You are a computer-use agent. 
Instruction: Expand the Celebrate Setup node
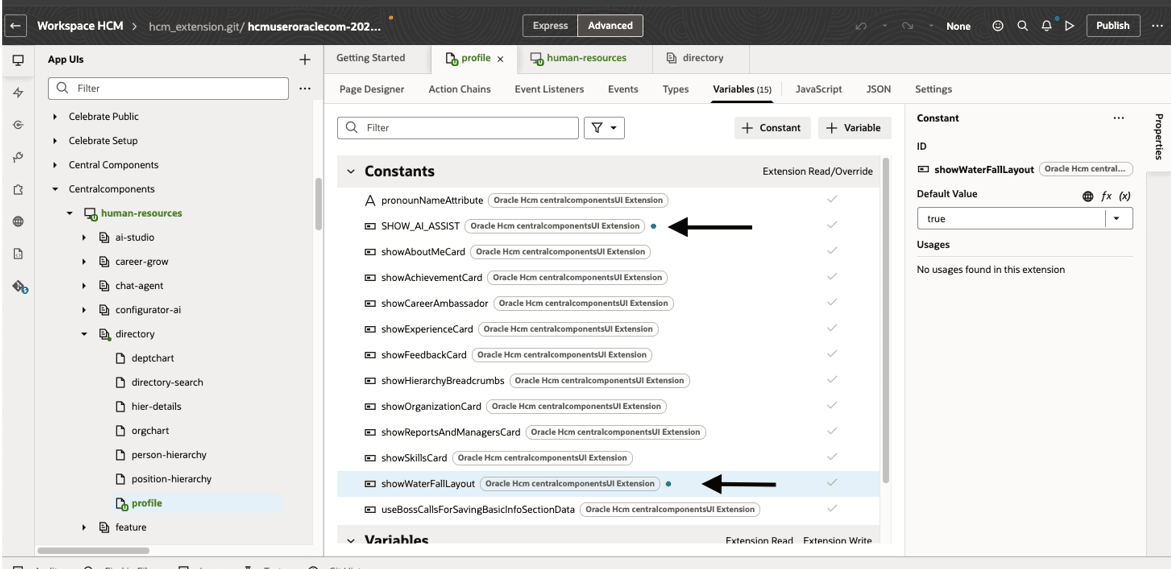tap(55, 141)
